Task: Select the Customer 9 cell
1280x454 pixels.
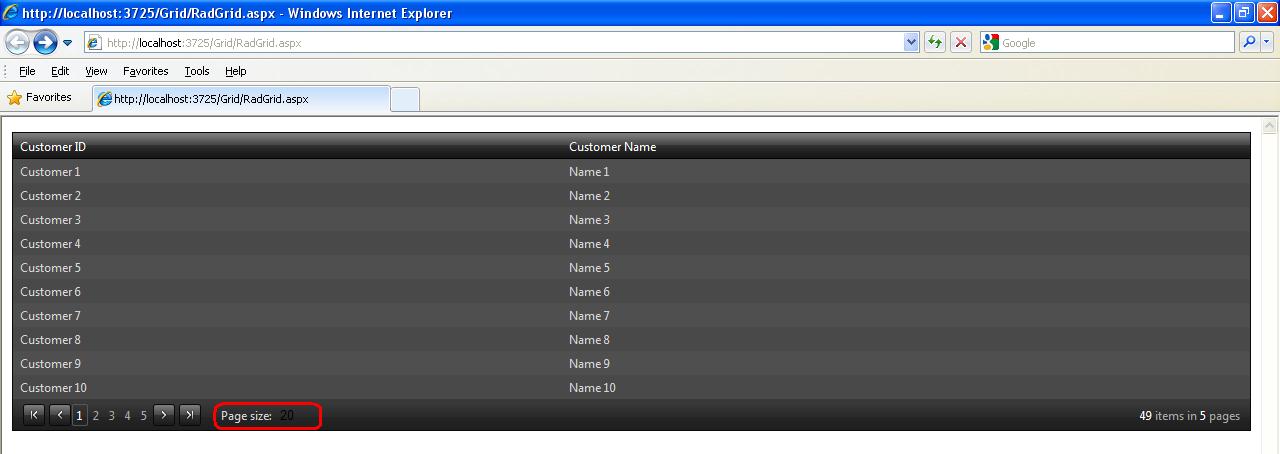Action: tap(287, 364)
